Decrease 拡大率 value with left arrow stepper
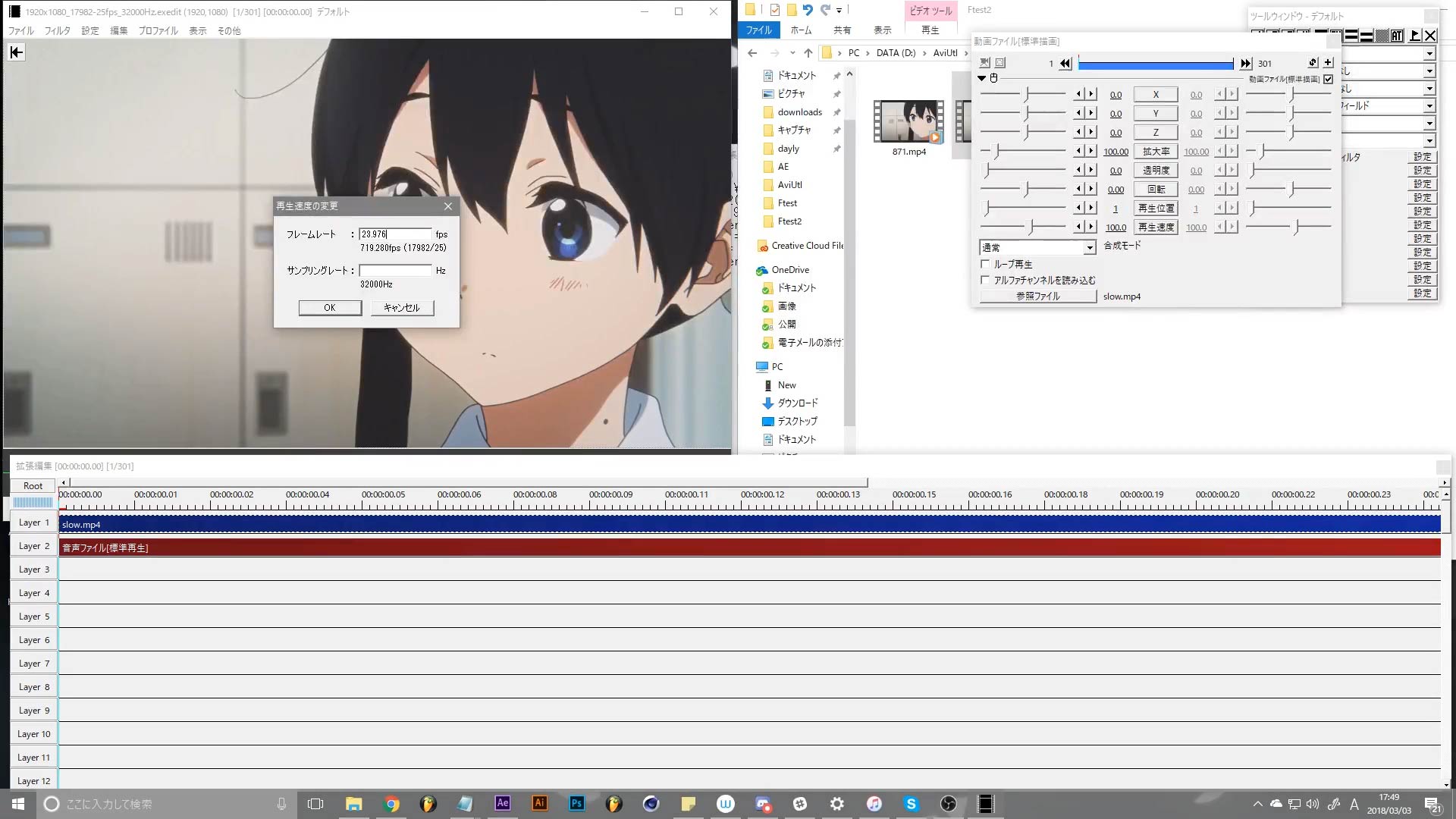 pyautogui.click(x=1078, y=151)
